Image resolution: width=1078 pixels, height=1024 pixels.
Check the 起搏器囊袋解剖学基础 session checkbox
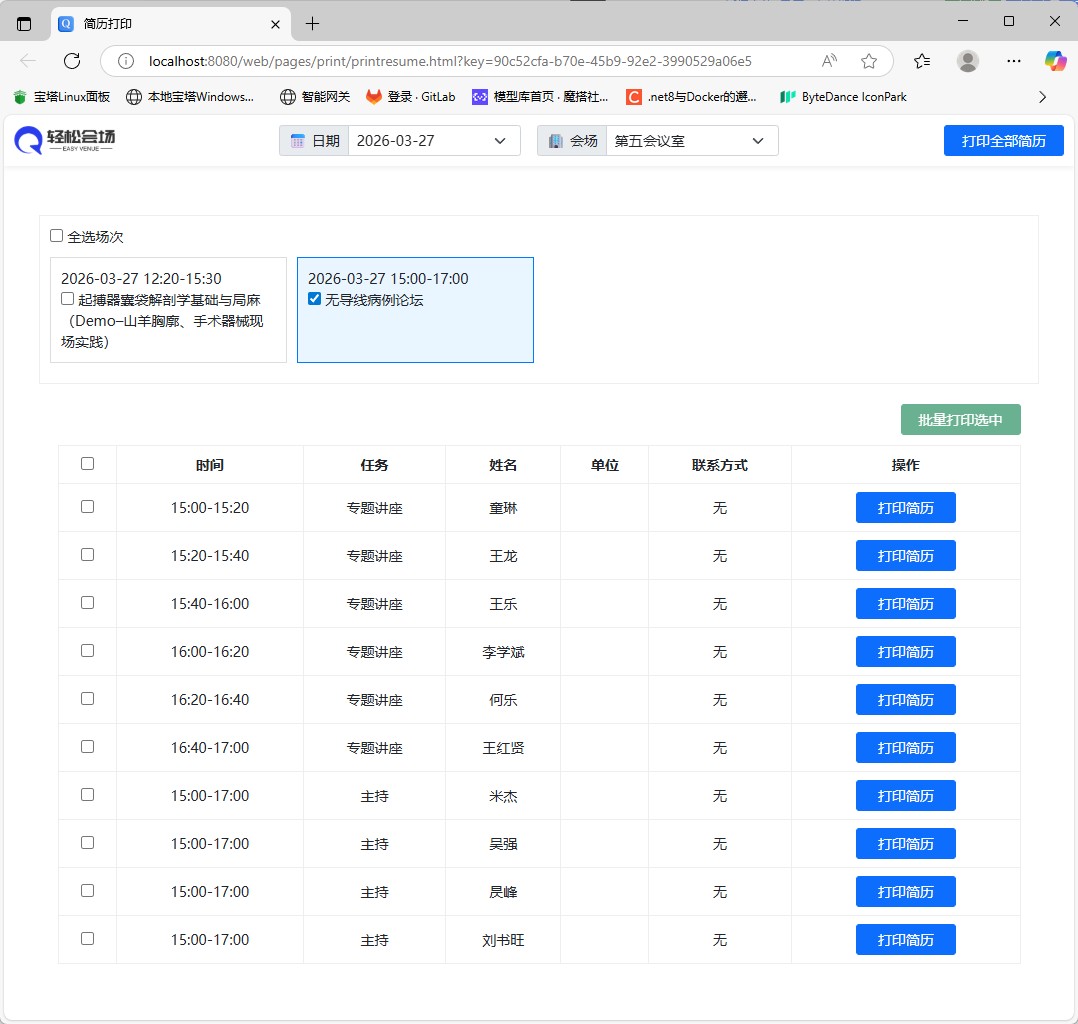pyautogui.click(x=67, y=298)
